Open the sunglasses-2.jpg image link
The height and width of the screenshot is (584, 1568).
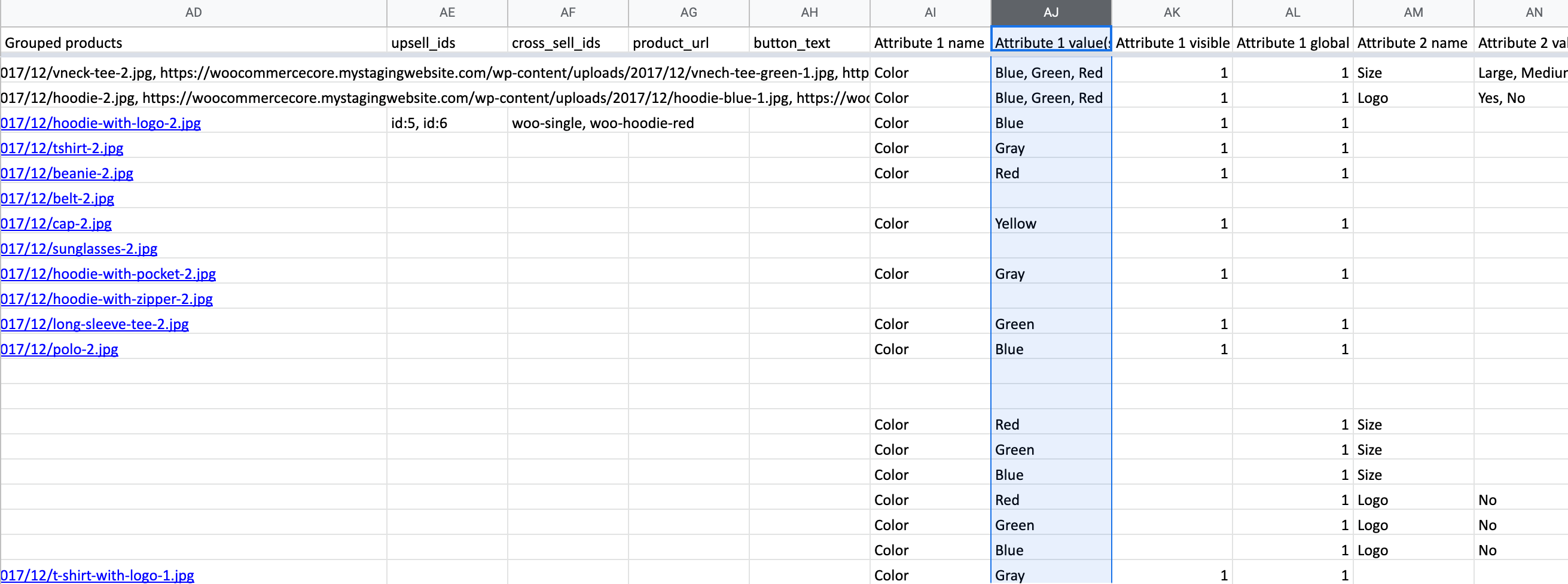(79, 248)
